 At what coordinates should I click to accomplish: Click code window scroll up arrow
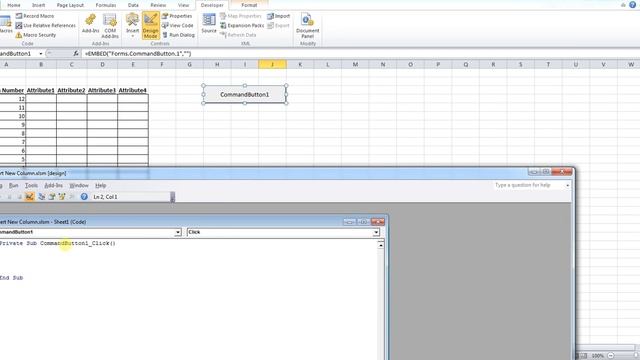[x=380, y=245]
